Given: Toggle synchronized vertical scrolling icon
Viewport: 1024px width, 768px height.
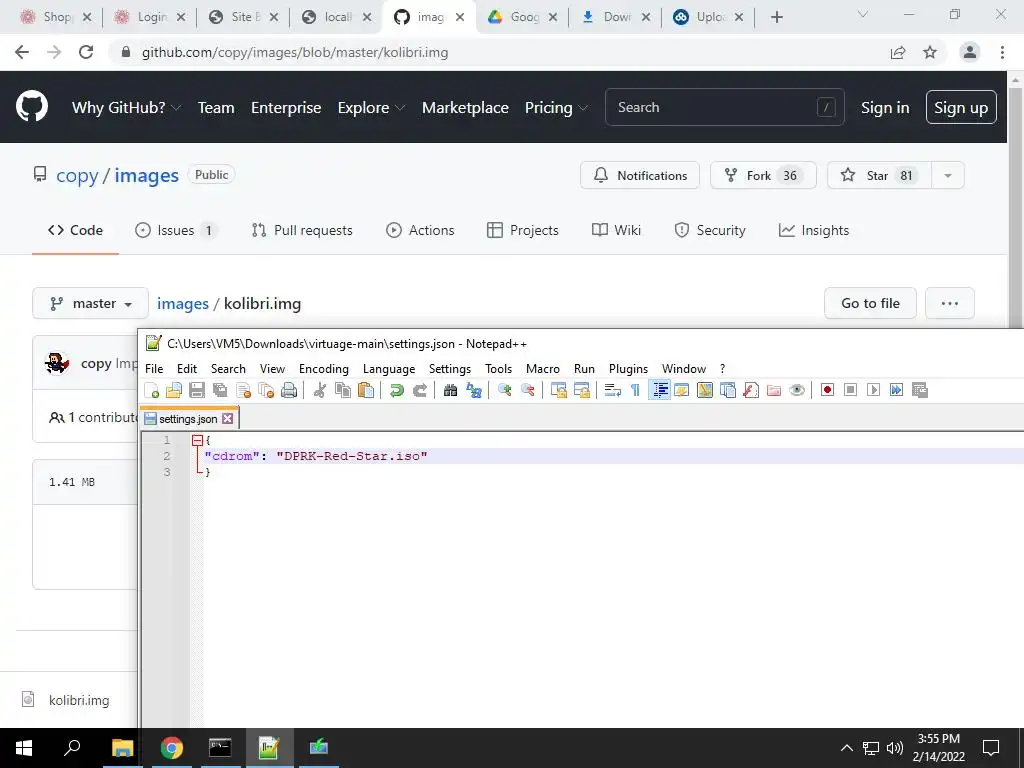Looking at the screenshot, I should click(x=558, y=391).
